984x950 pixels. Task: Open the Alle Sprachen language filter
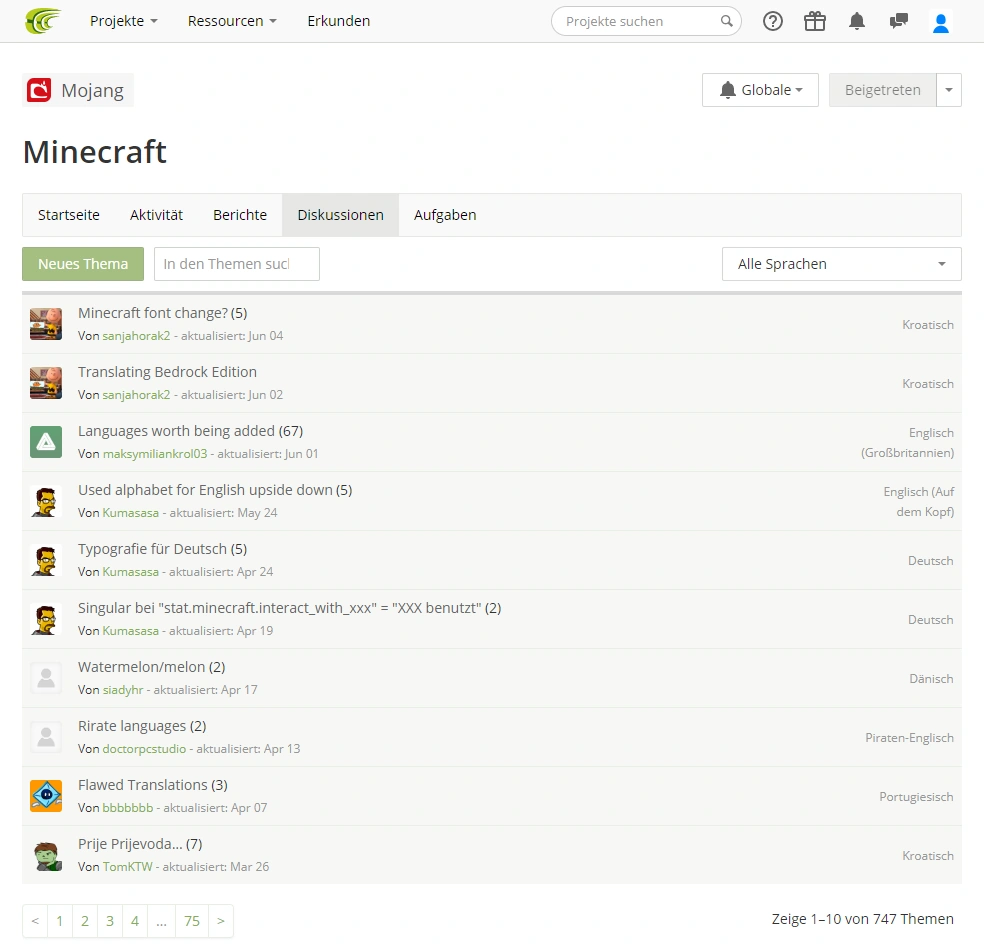[842, 264]
